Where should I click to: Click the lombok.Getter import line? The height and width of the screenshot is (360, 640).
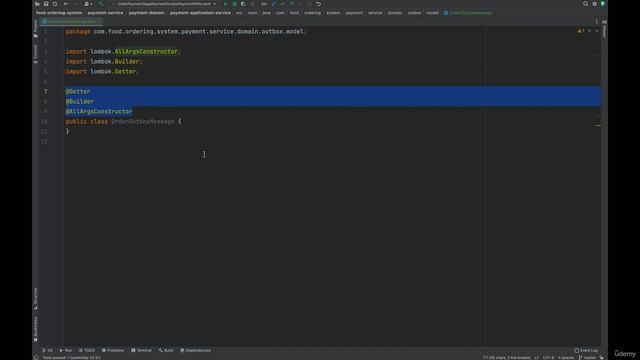coord(102,71)
